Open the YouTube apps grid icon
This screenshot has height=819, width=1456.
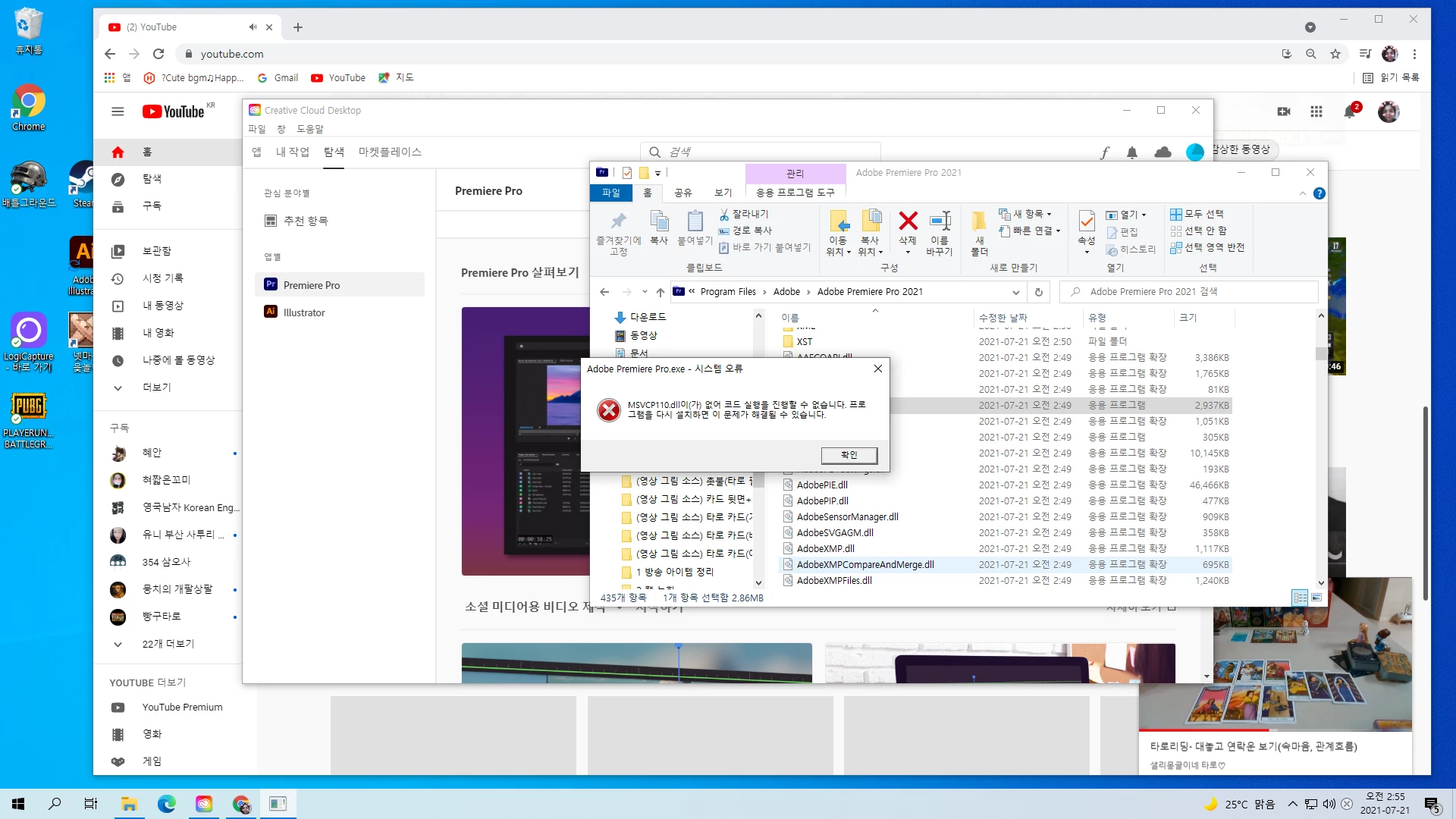pos(1316,111)
